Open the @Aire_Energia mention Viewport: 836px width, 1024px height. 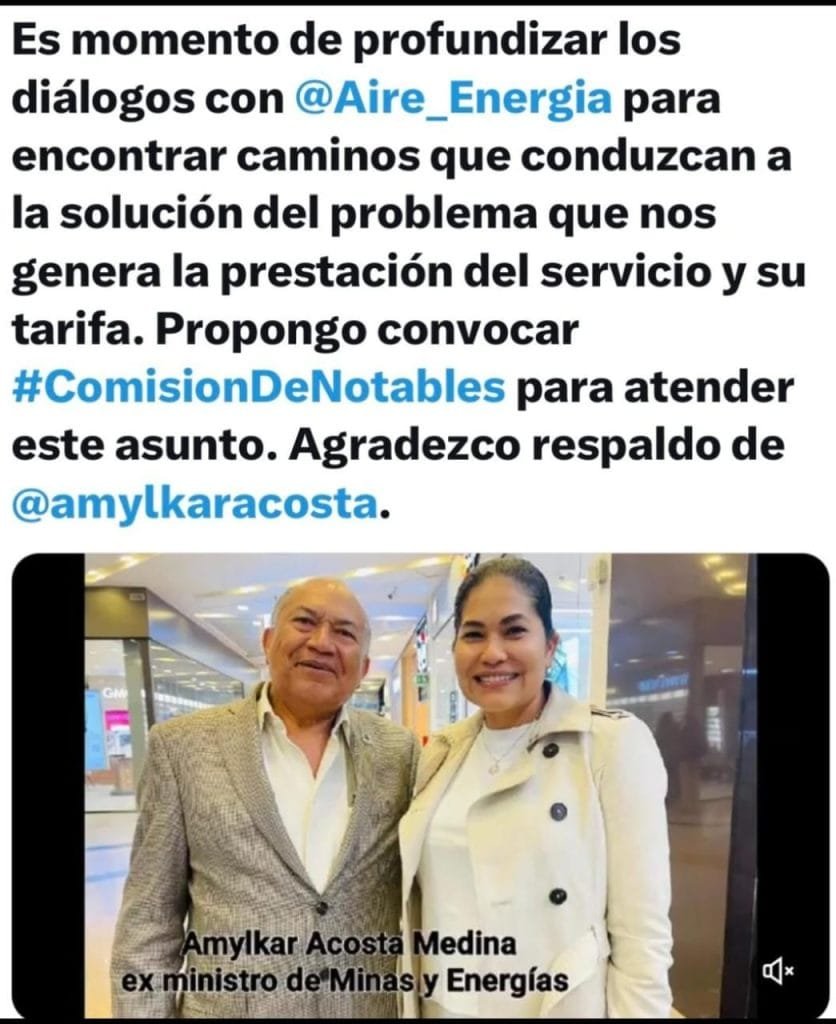(454, 99)
